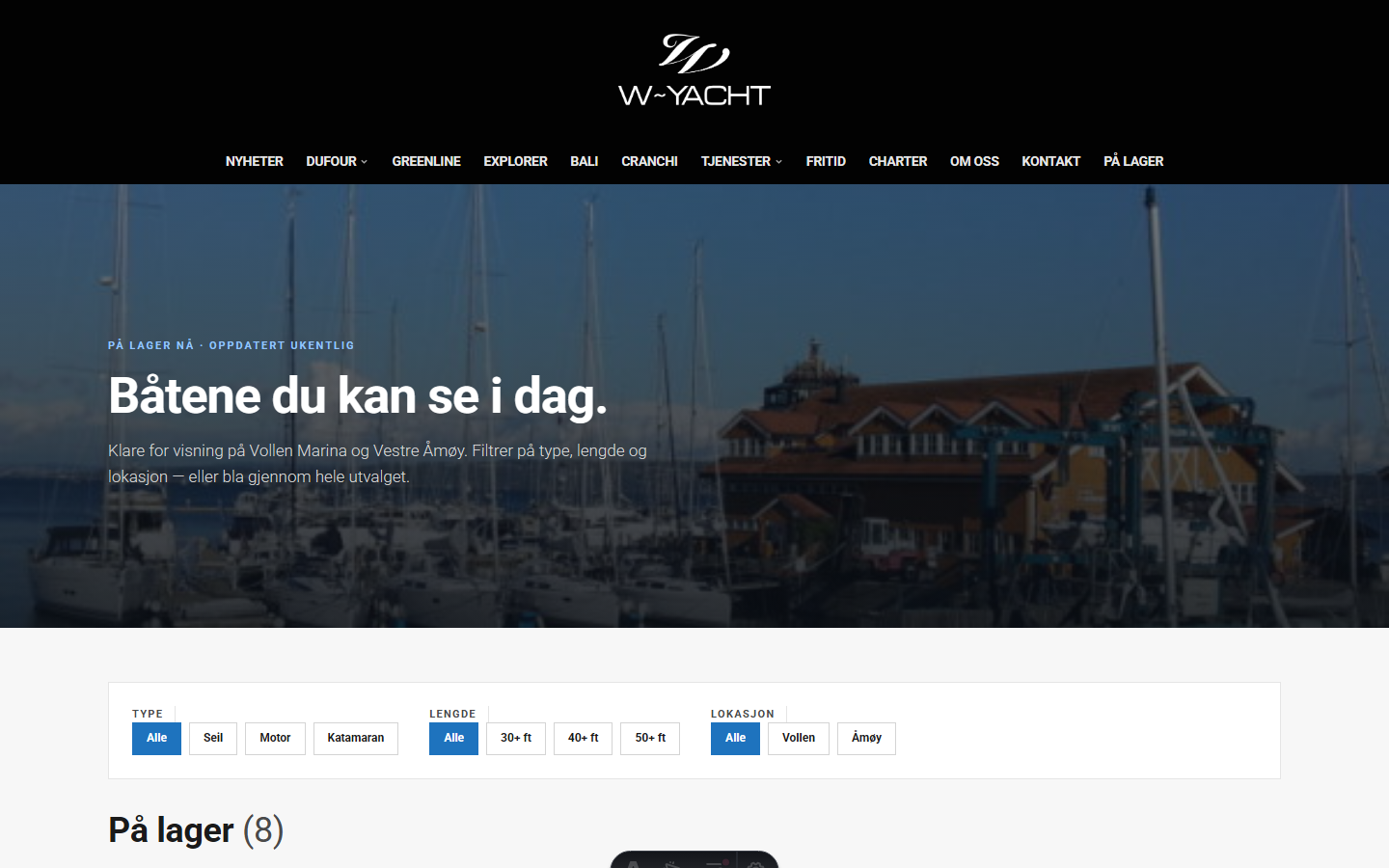
Task: Filter location by Vollen
Action: [799, 739]
